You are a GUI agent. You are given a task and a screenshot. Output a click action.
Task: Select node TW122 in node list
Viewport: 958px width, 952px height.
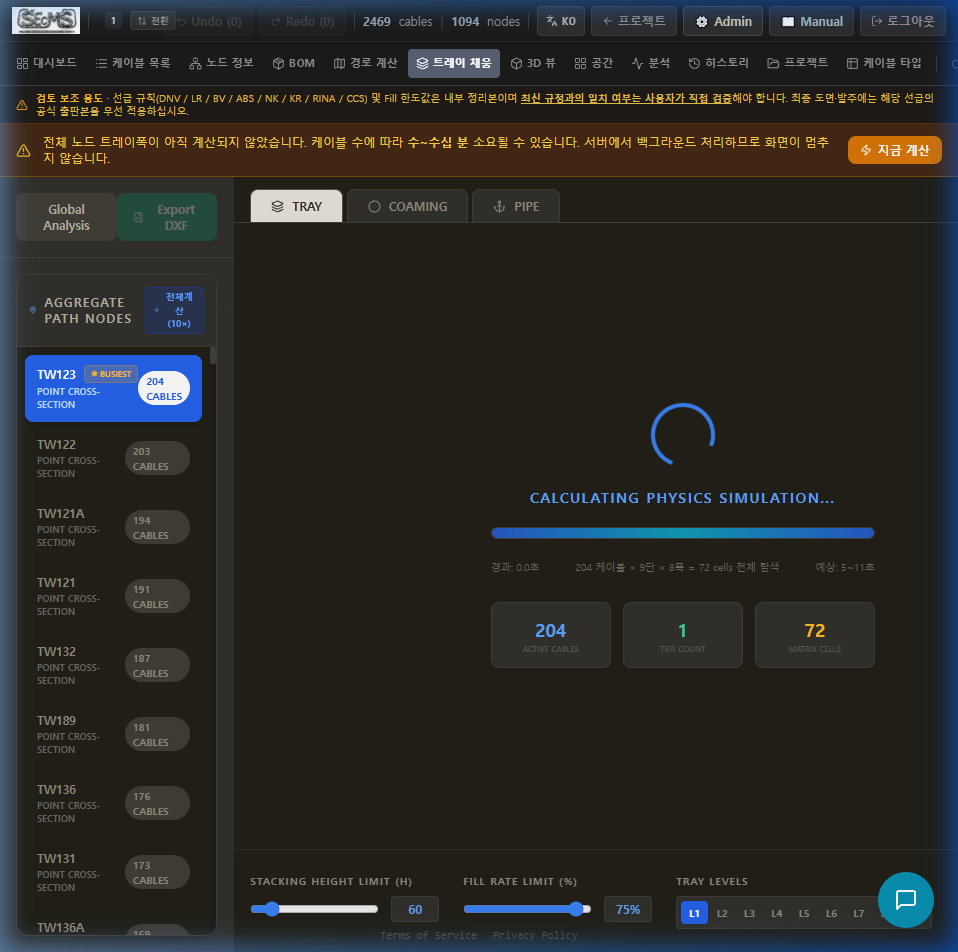click(113, 458)
